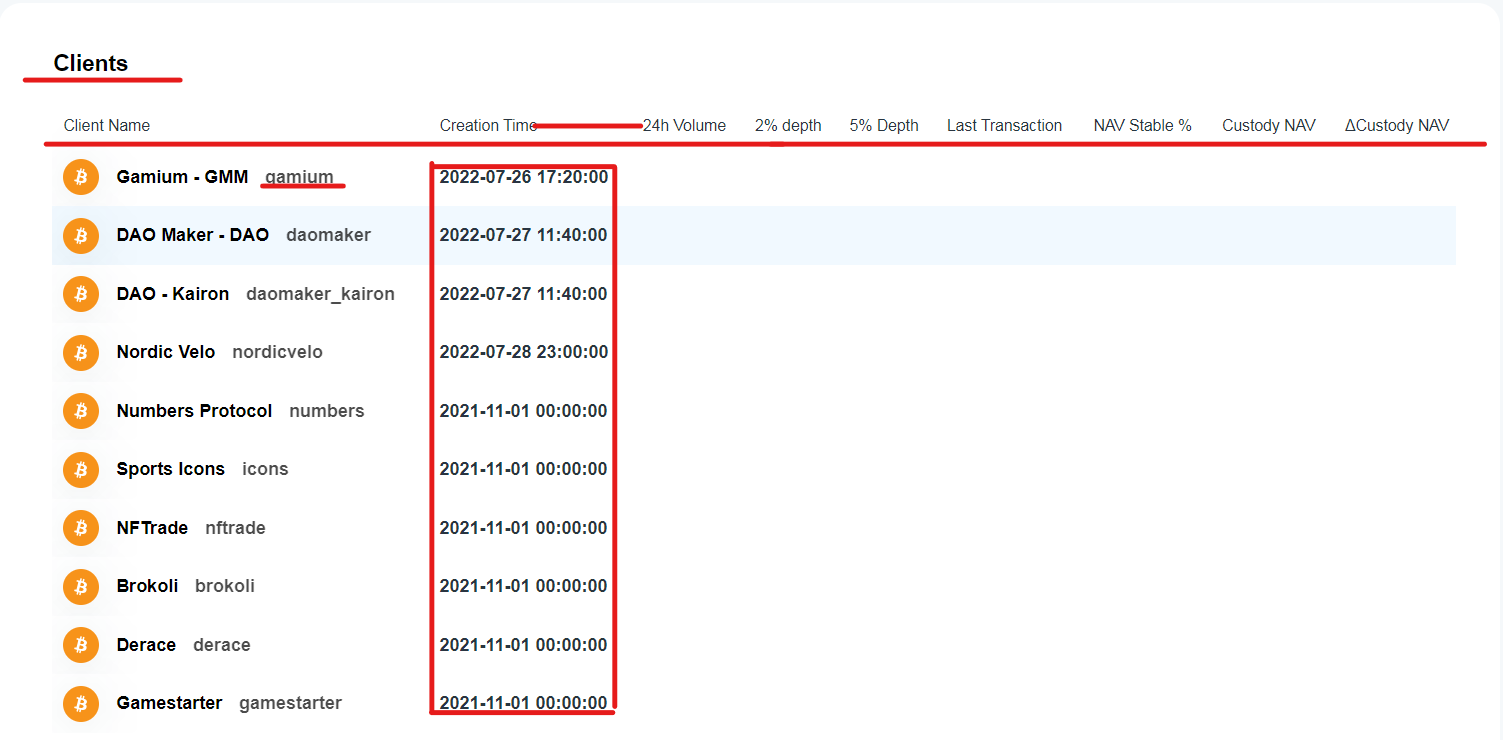
Task: Click the 2022-07-26 17:20:00 creation time
Action: pyautogui.click(x=524, y=177)
